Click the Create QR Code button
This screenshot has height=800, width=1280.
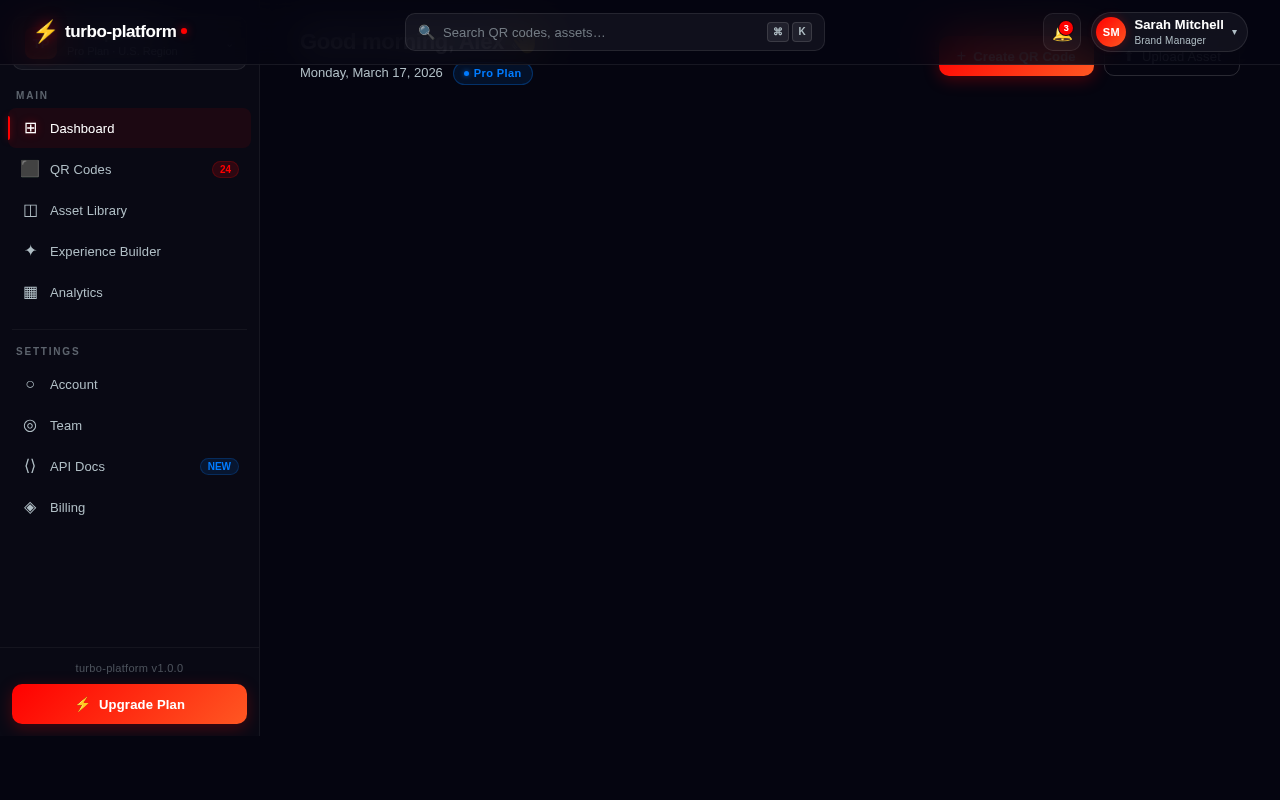(x=1016, y=57)
